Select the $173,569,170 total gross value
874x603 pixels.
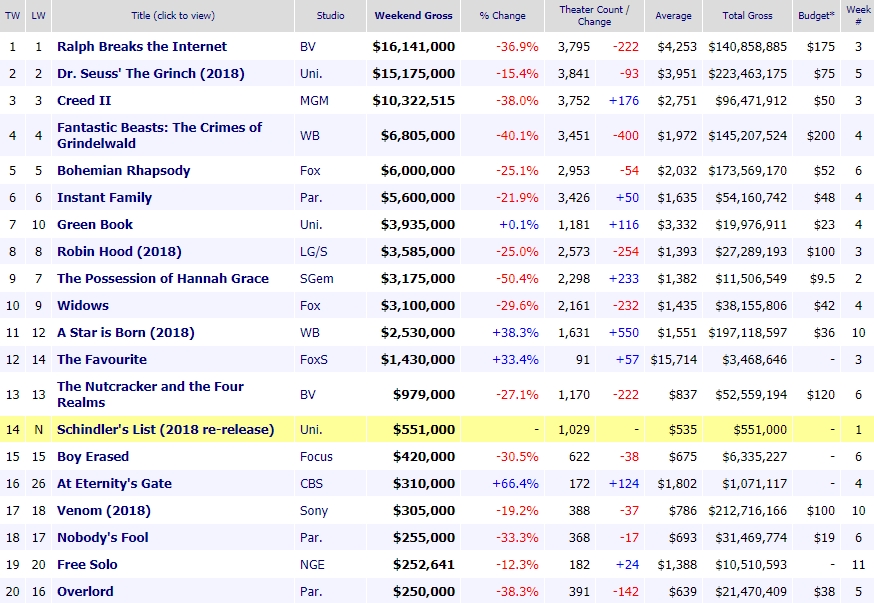click(747, 171)
